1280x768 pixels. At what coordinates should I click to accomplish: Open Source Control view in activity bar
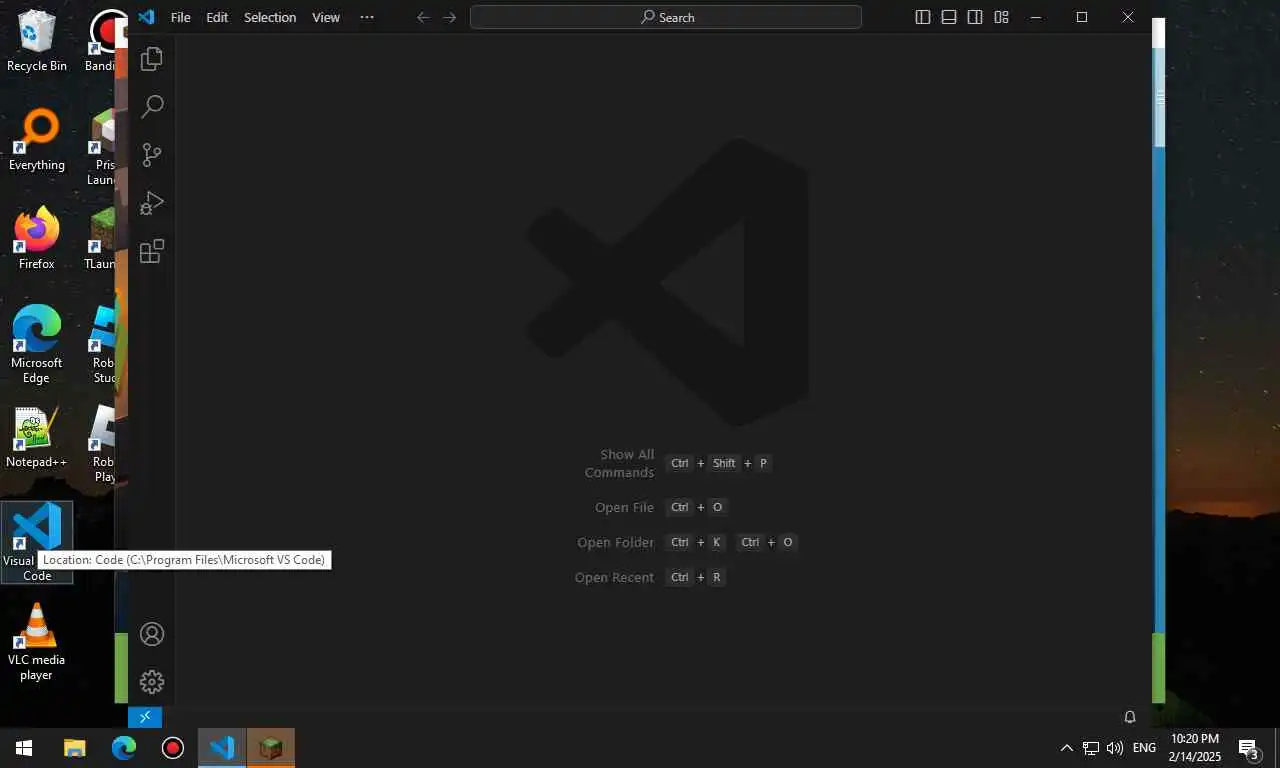tap(152, 155)
